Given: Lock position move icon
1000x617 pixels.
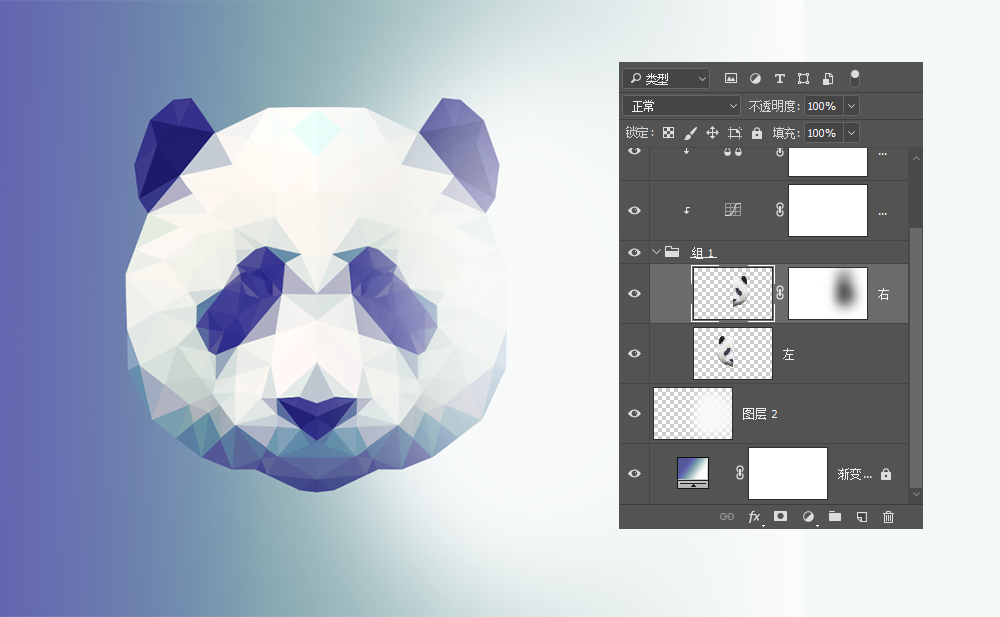Looking at the screenshot, I should click(712, 133).
